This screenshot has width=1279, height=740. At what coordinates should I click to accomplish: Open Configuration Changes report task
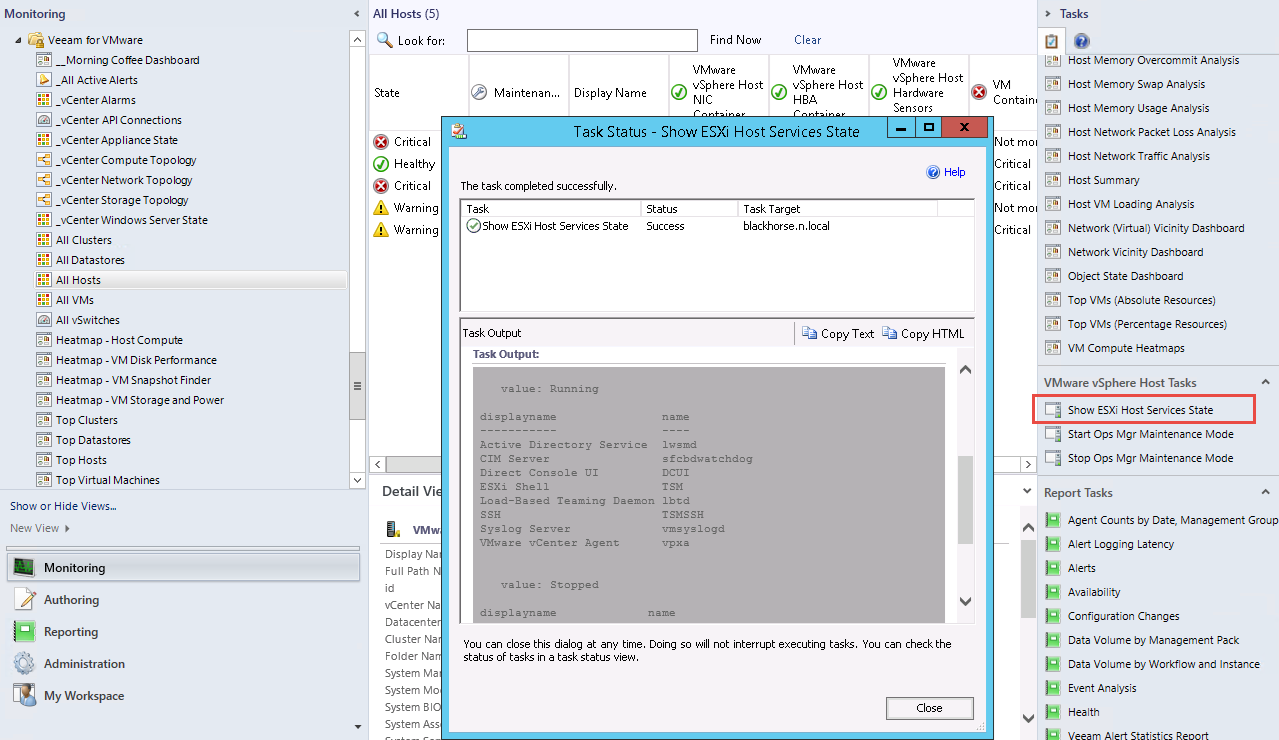click(x=1123, y=616)
